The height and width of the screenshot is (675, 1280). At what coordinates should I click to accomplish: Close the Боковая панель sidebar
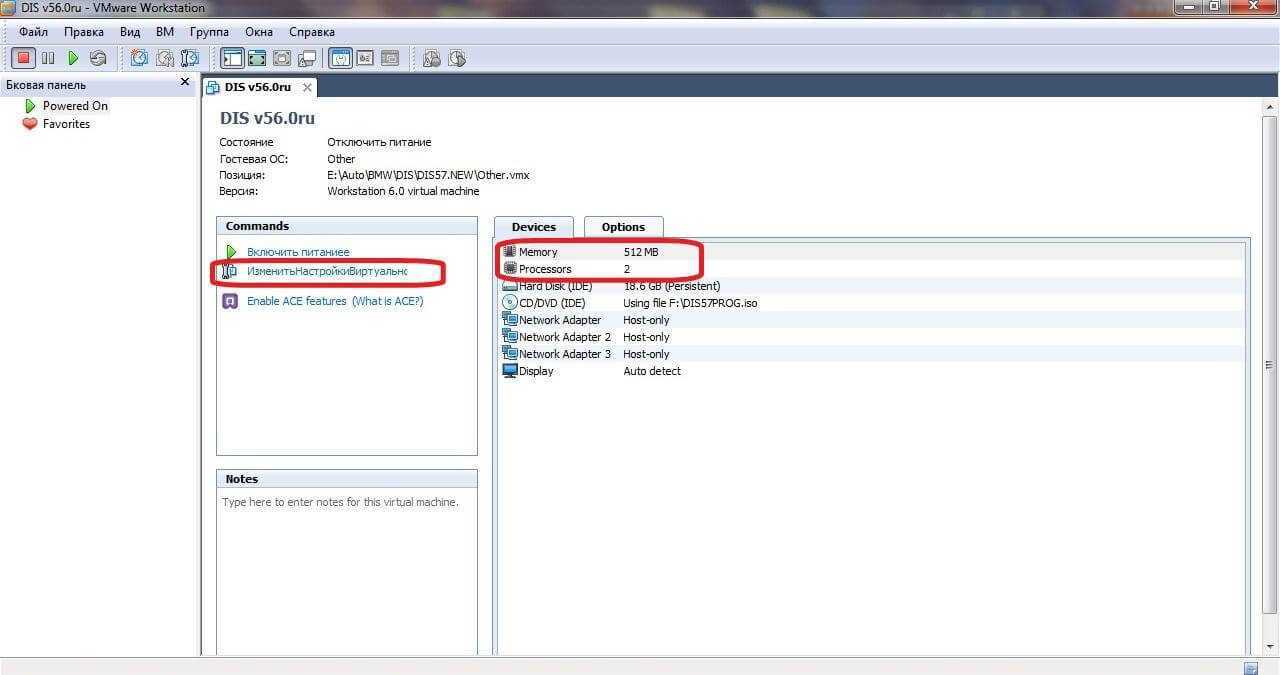click(185, 82)
